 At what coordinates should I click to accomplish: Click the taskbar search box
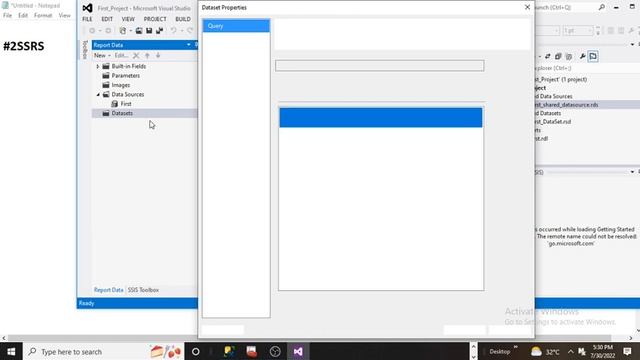point(104,351)
